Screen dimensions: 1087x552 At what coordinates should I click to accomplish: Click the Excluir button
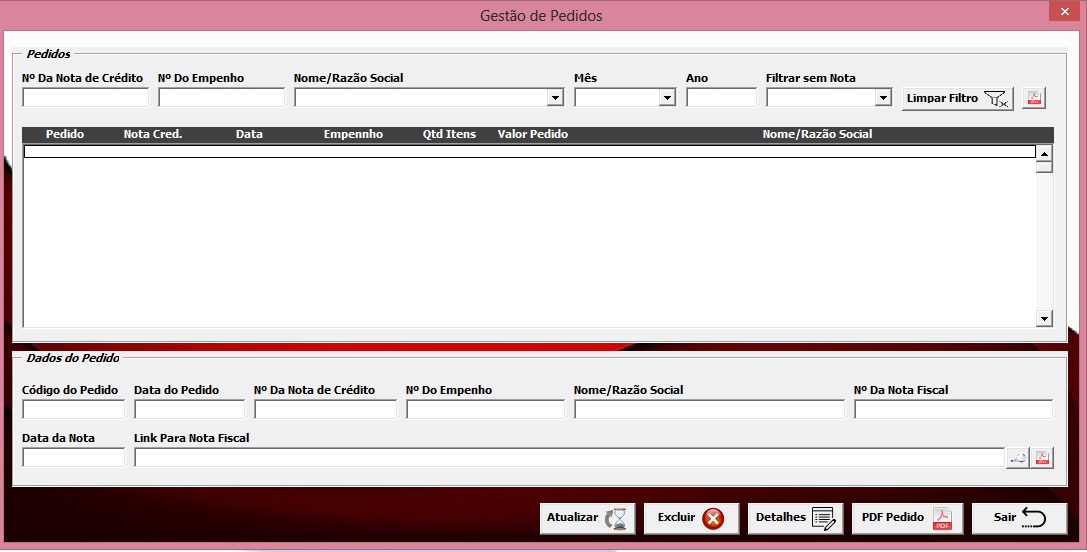point(691,519)
